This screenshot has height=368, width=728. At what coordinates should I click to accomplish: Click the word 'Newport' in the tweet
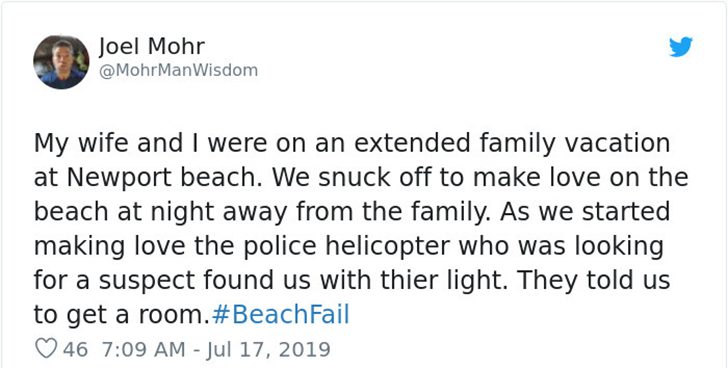click(121, 178)
